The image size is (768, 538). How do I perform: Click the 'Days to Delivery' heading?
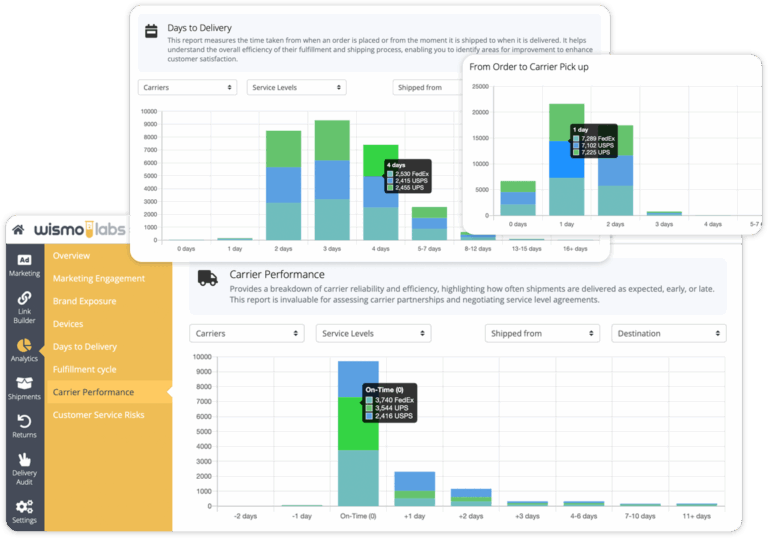199,28
